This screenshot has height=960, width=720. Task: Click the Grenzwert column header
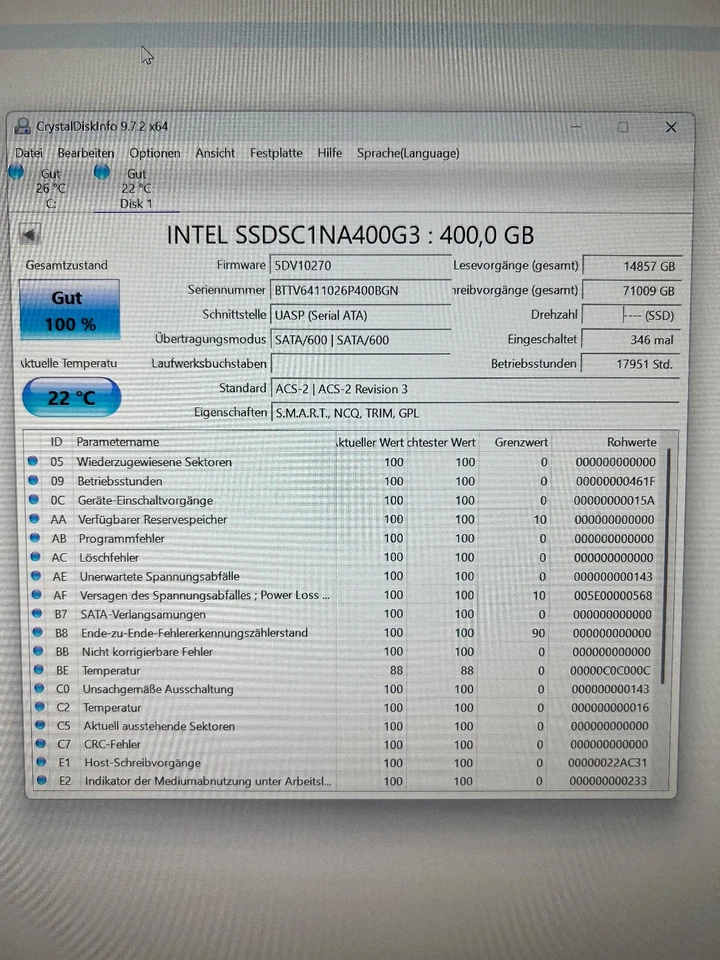(x=521, y=442)
